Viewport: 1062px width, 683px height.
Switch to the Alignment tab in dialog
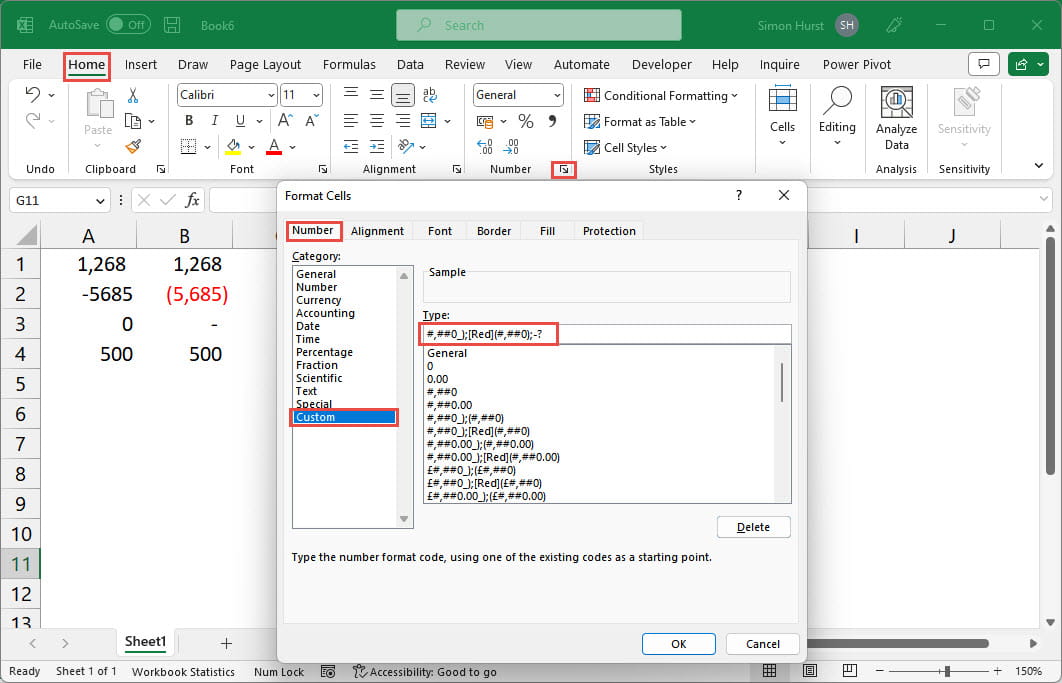click(377, 231)
